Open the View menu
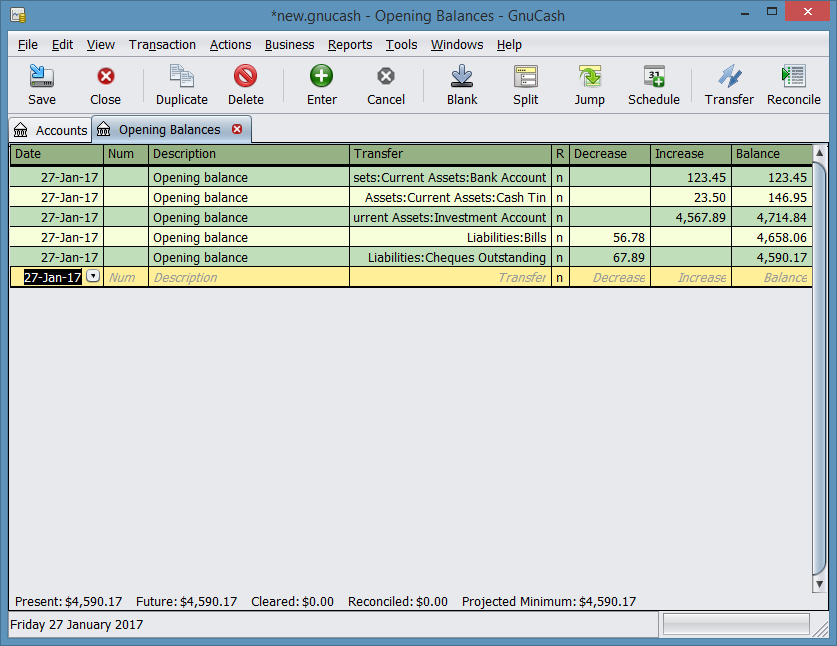Screen dimensions: 837x646 pyautogui.click(x=101, y=45)
